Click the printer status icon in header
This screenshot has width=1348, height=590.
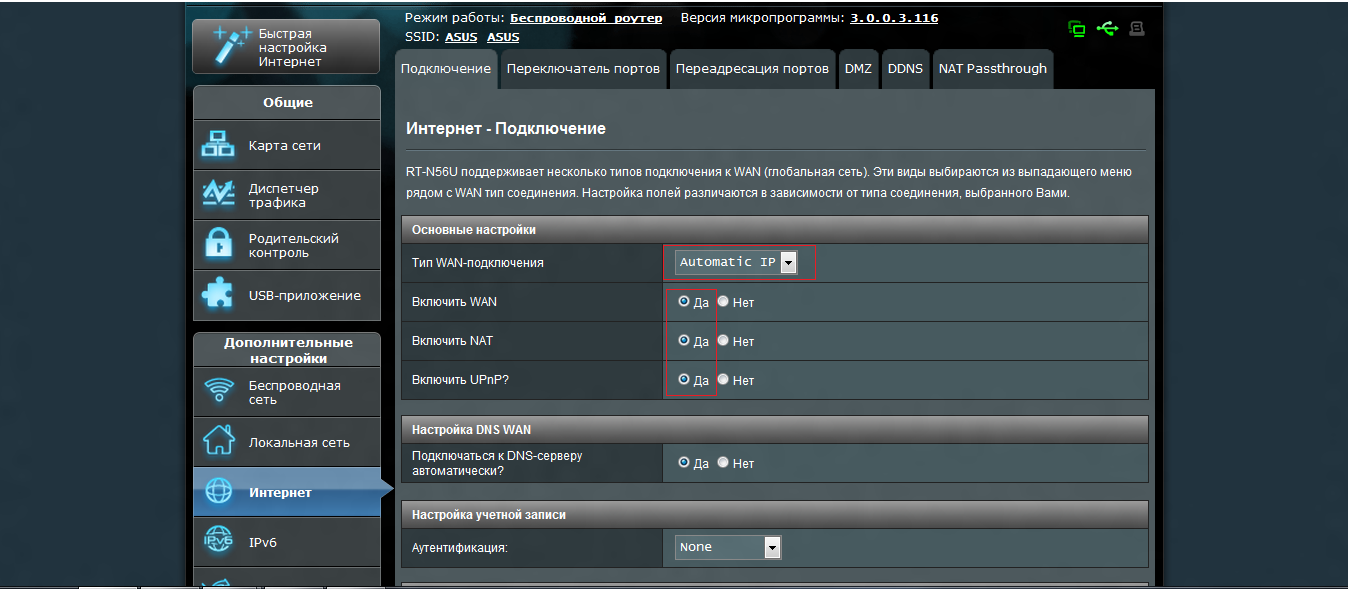click(x=1137, y=29)
